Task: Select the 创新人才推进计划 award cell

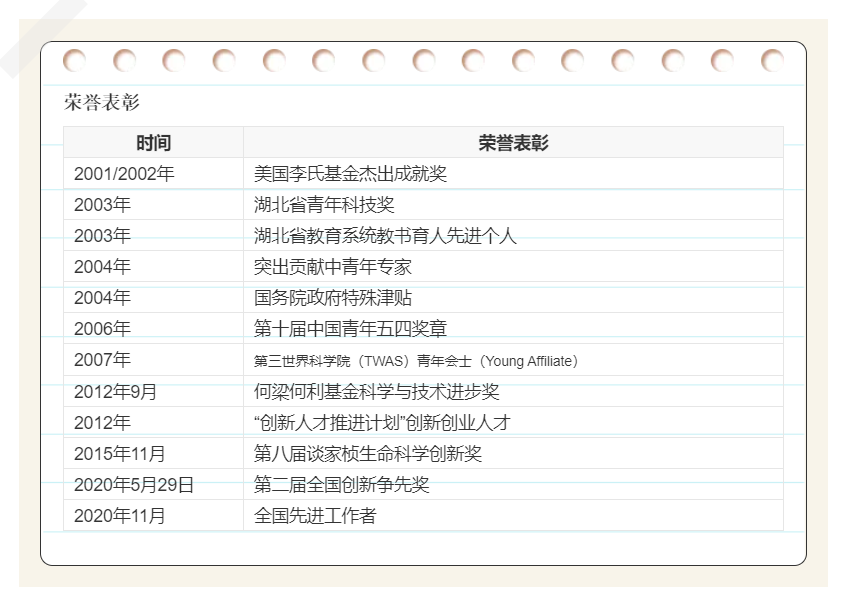Action: [x=382, y=423]
